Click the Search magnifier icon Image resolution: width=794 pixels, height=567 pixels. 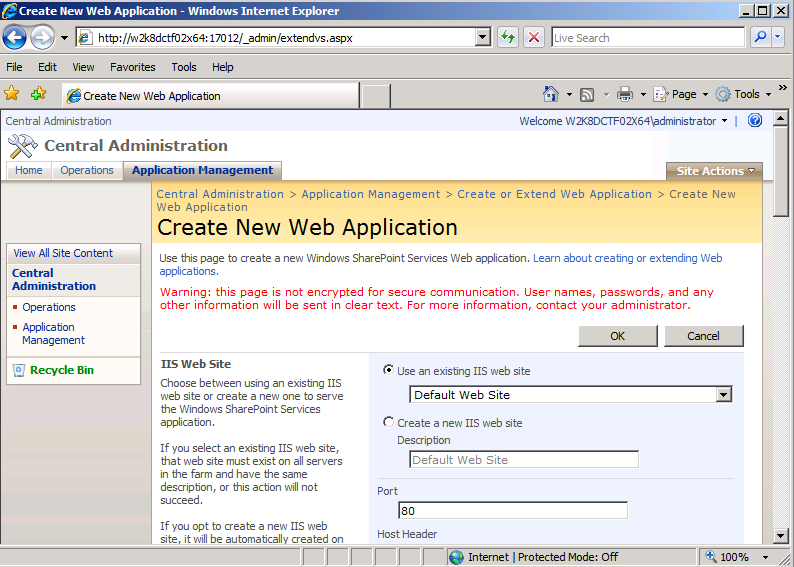(760, 37)
